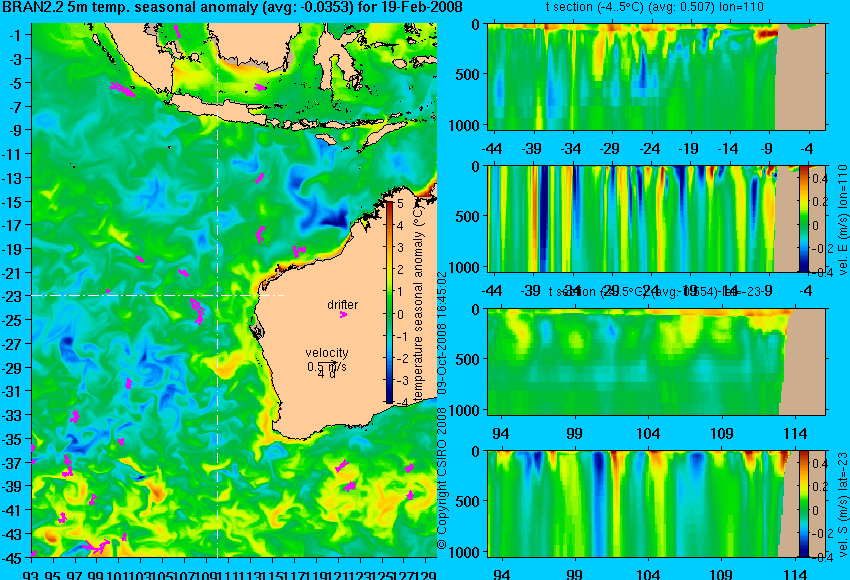Click the '114' tick under the lat=-23 temperature section
This screenshot has width=850, height=580.
coord(795,434)
